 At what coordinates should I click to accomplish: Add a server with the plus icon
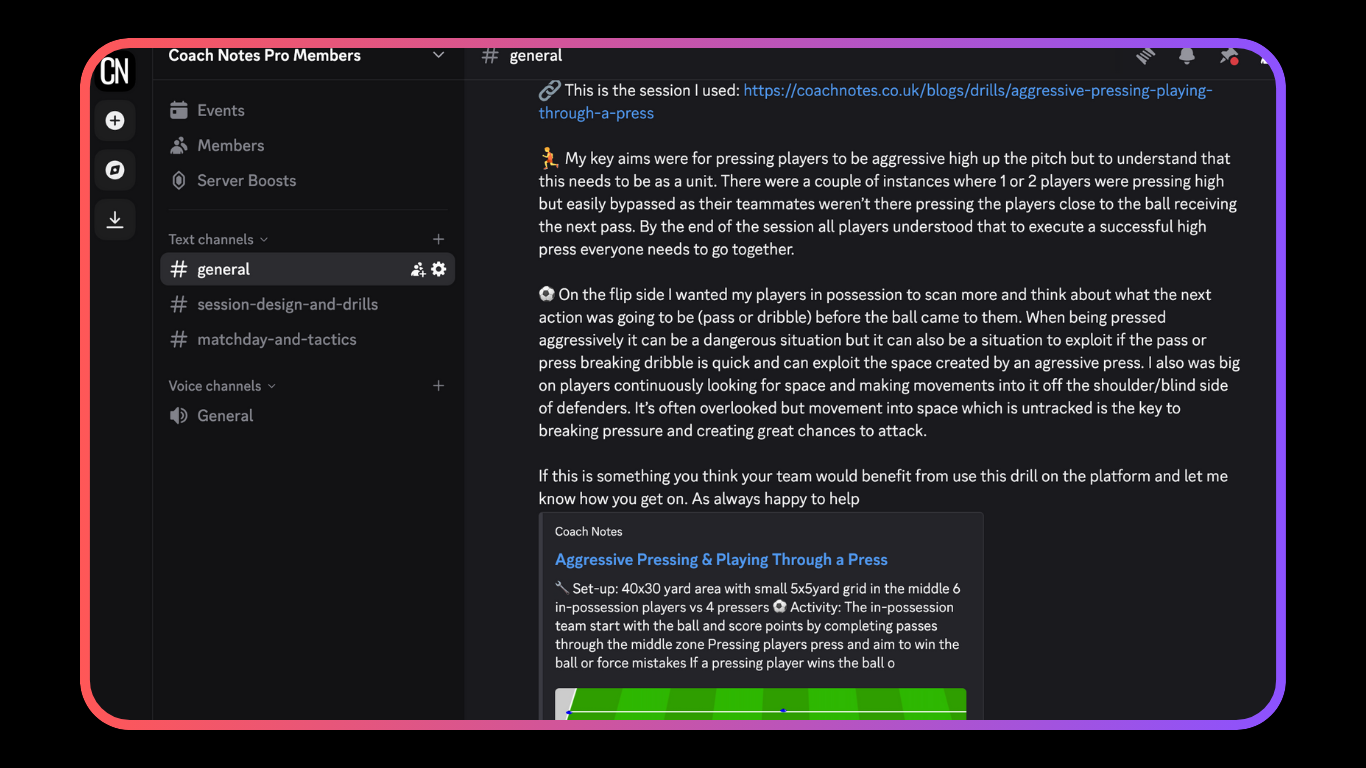[115, 121]
